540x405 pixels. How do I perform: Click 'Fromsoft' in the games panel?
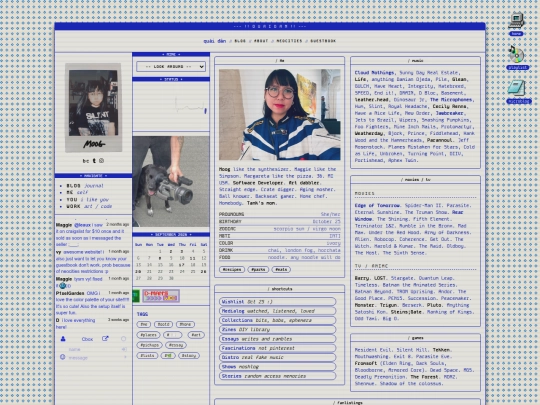point(366,363)
